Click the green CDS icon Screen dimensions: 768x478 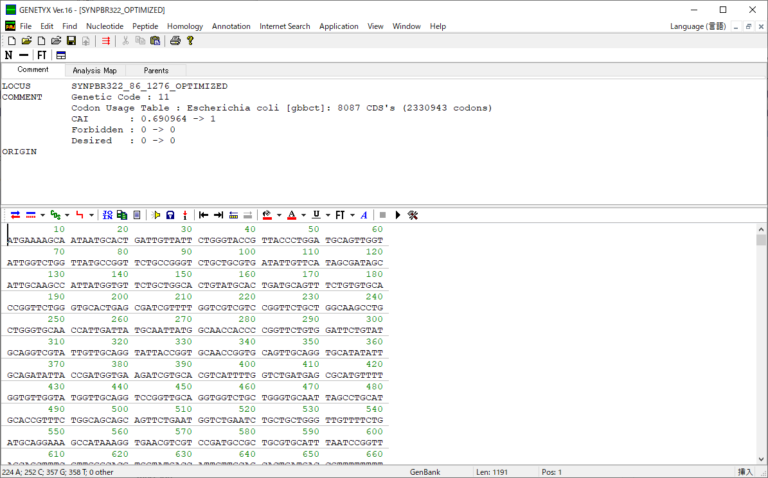pyautogui.click(x=55, y=215)
